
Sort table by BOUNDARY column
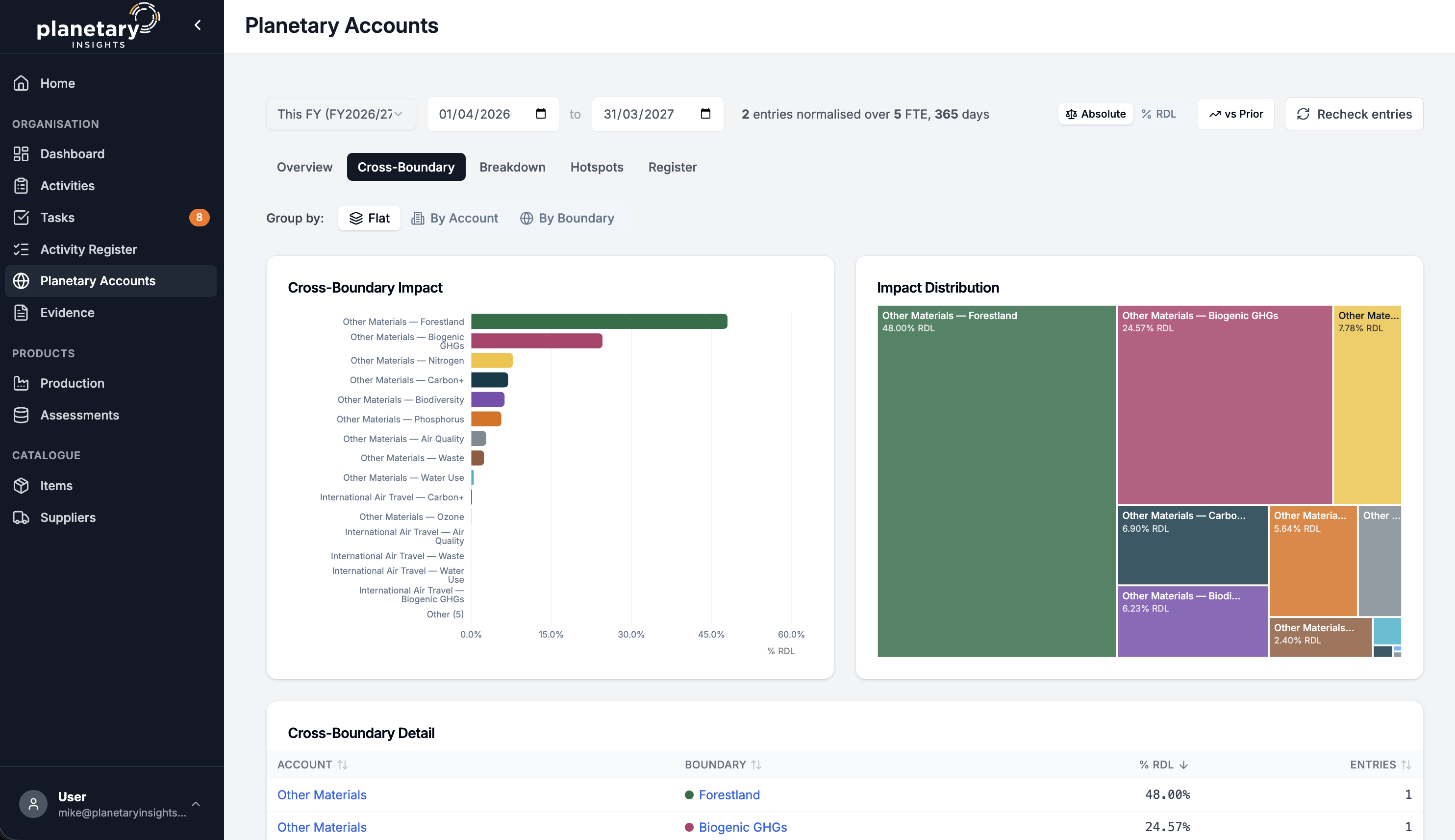[723, 765]
